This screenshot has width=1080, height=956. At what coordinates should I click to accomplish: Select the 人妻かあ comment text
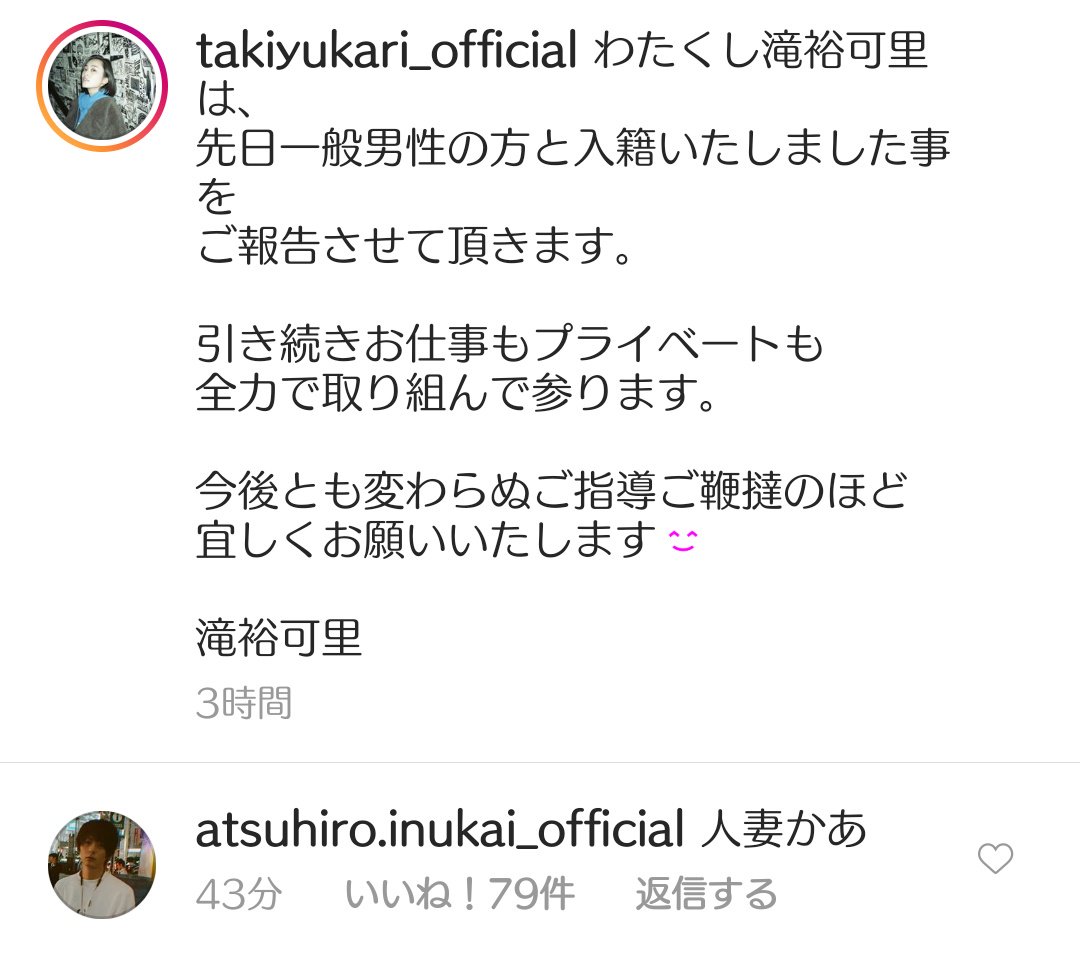point(784,829)
